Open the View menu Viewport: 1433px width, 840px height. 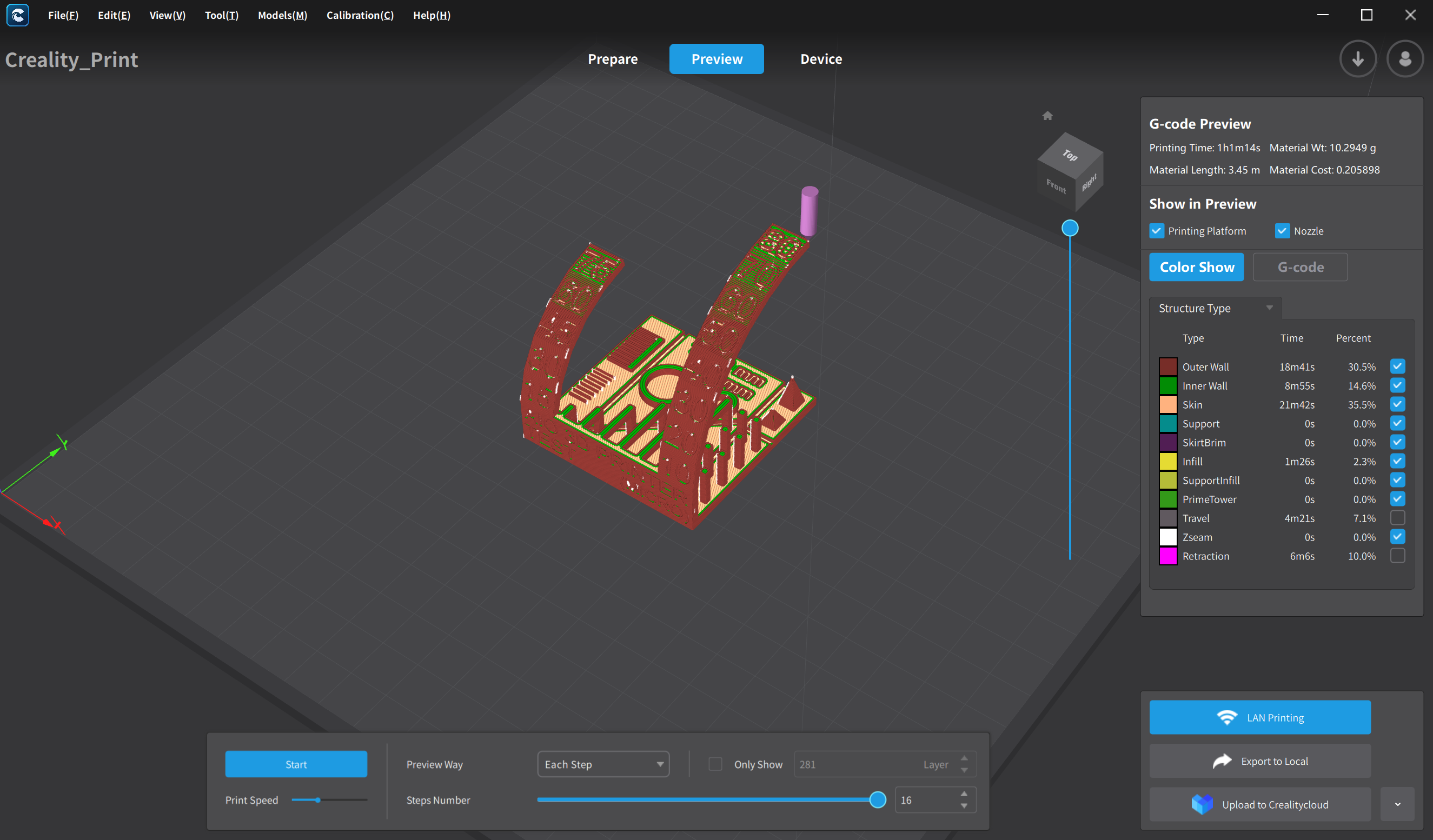(x=167, y=15)
